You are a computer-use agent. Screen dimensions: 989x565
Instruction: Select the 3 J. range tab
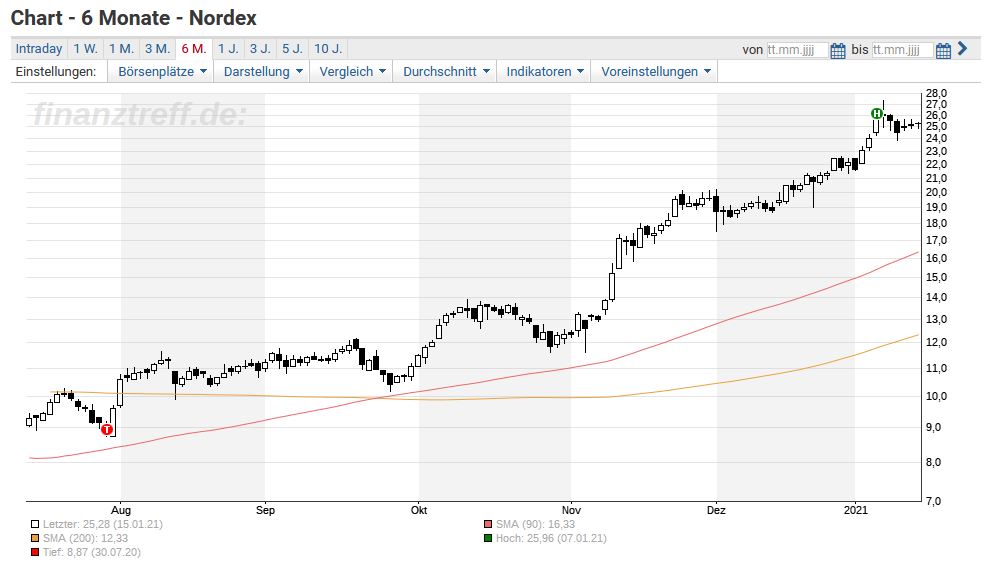pyautogui.click(x=260, y=49)
